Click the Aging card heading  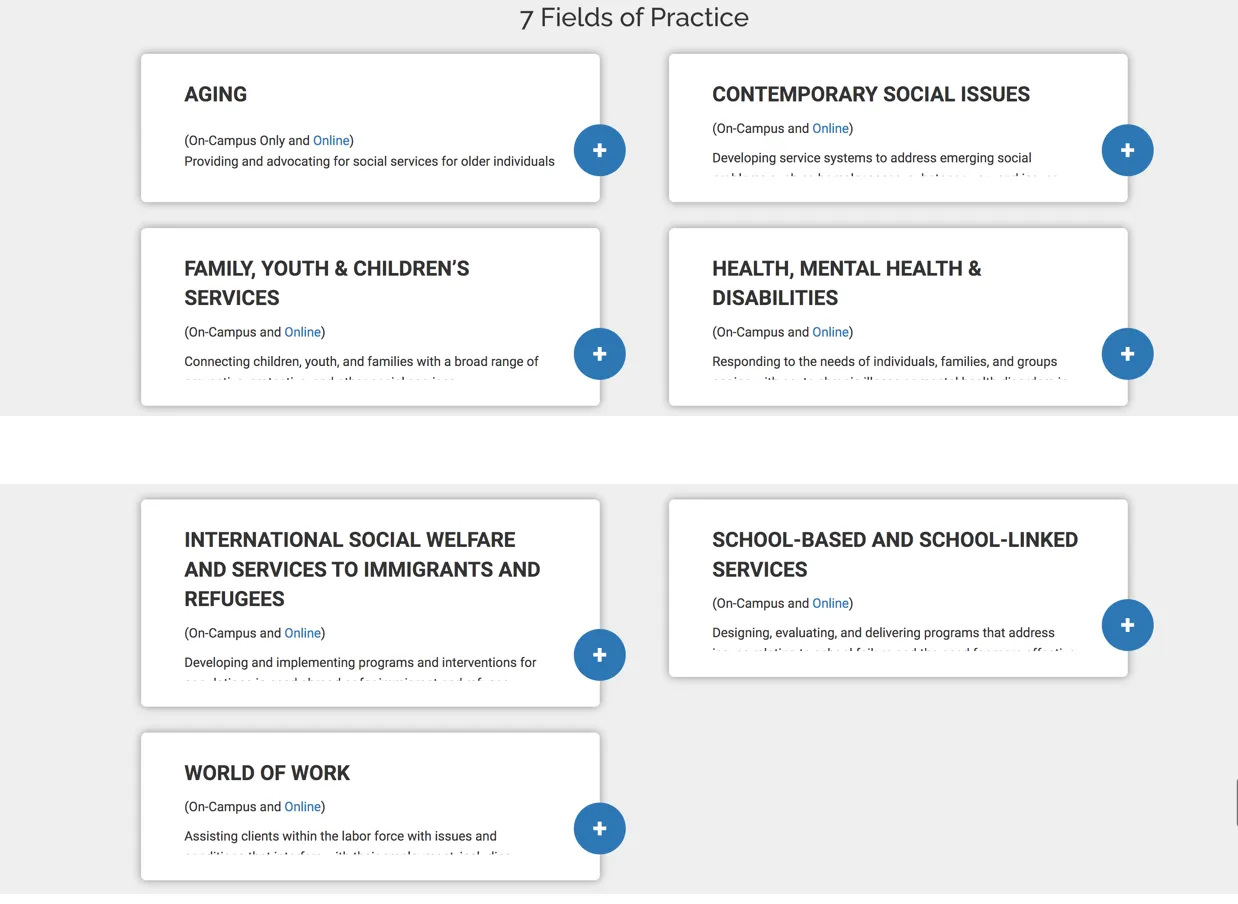click(215, 95)
